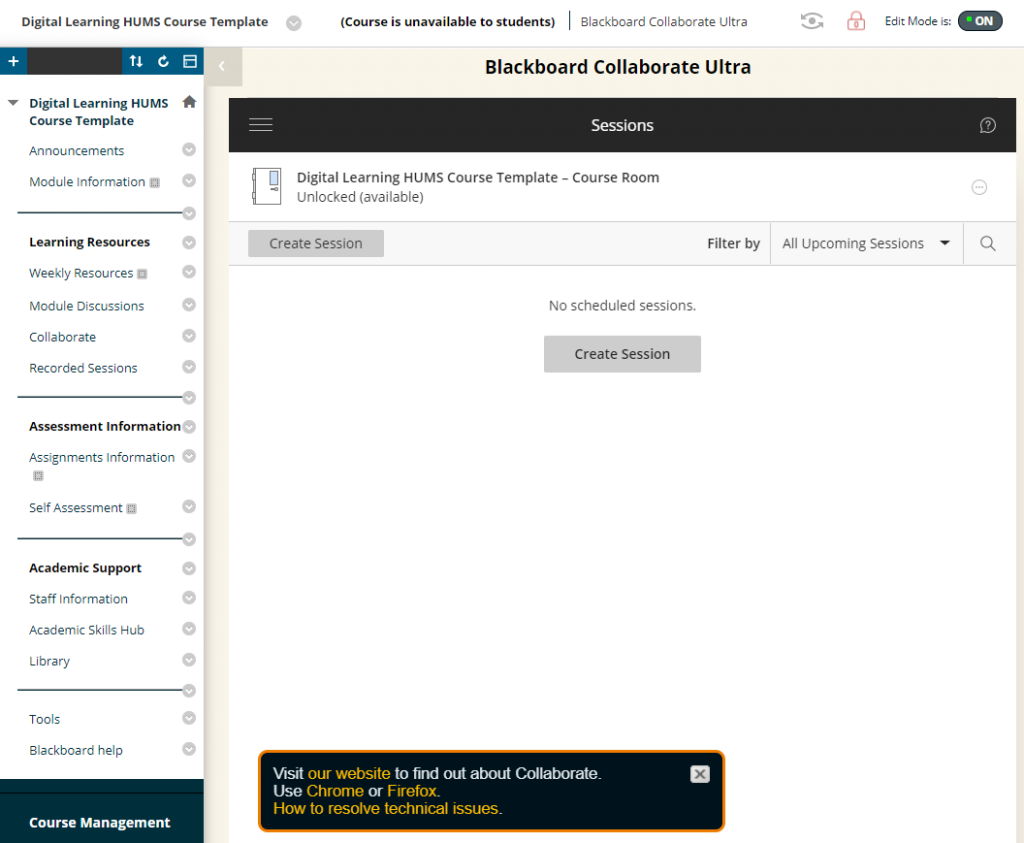Open Filter by All Upcoming Sessions dropdown
The image size is (1024, 843).
click(x=866, y=244)
